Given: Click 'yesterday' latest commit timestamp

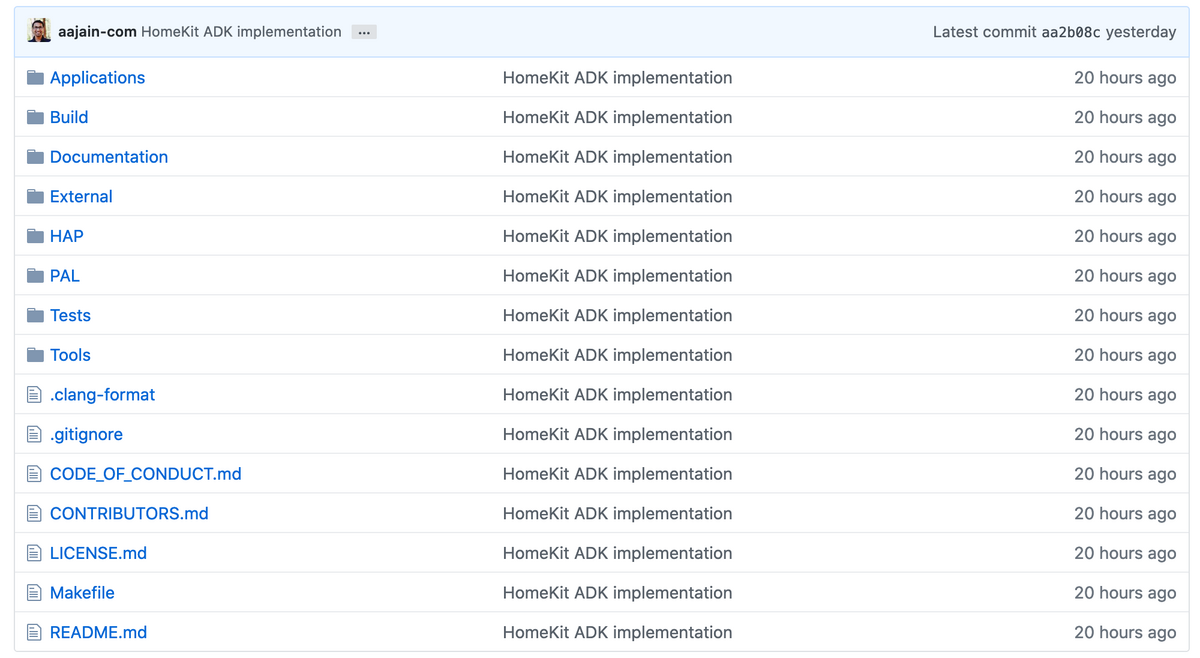Looking at the screenshot, I should 1141,32.
